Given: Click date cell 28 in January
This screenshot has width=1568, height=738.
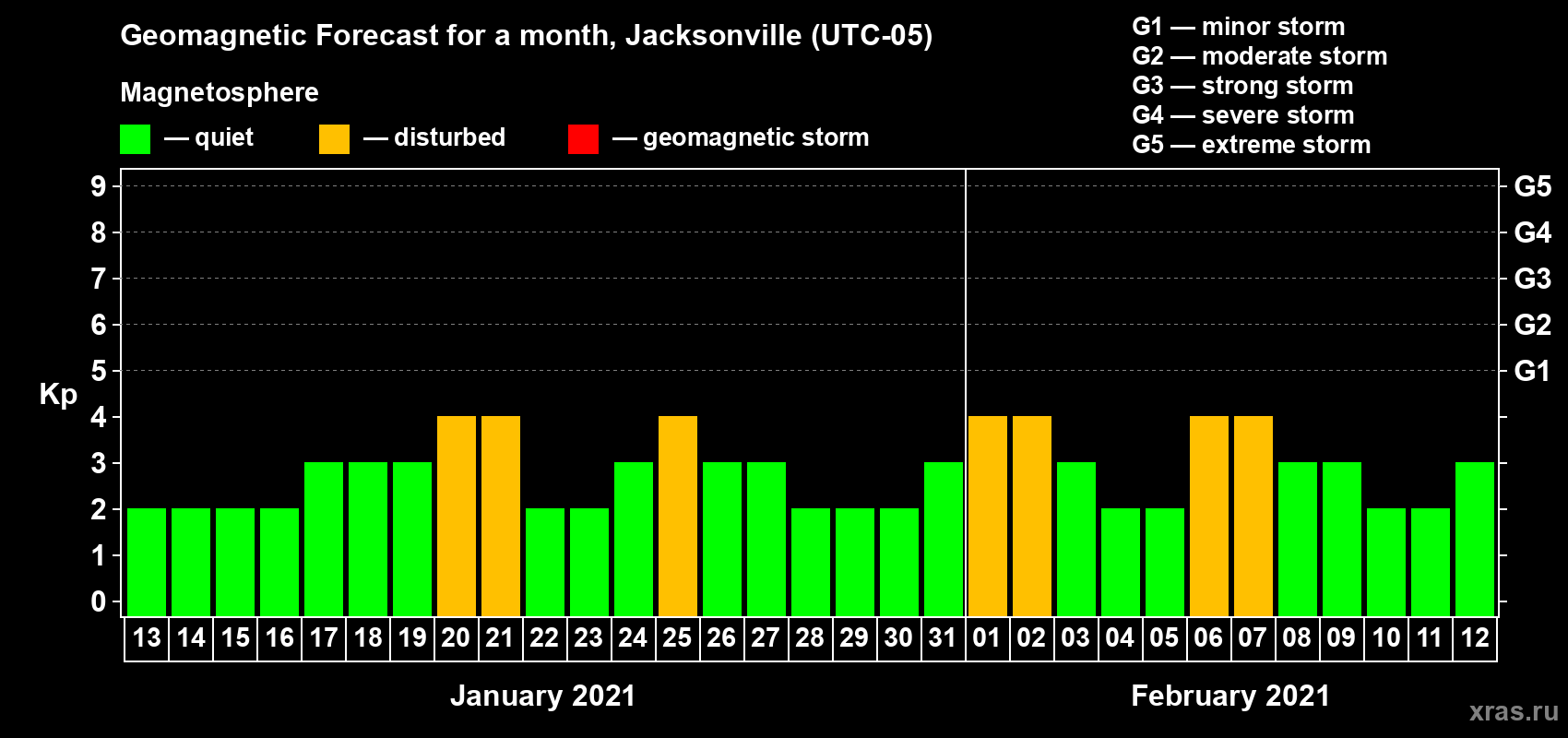Looking at the screenshot, I should tap(811, 638).
